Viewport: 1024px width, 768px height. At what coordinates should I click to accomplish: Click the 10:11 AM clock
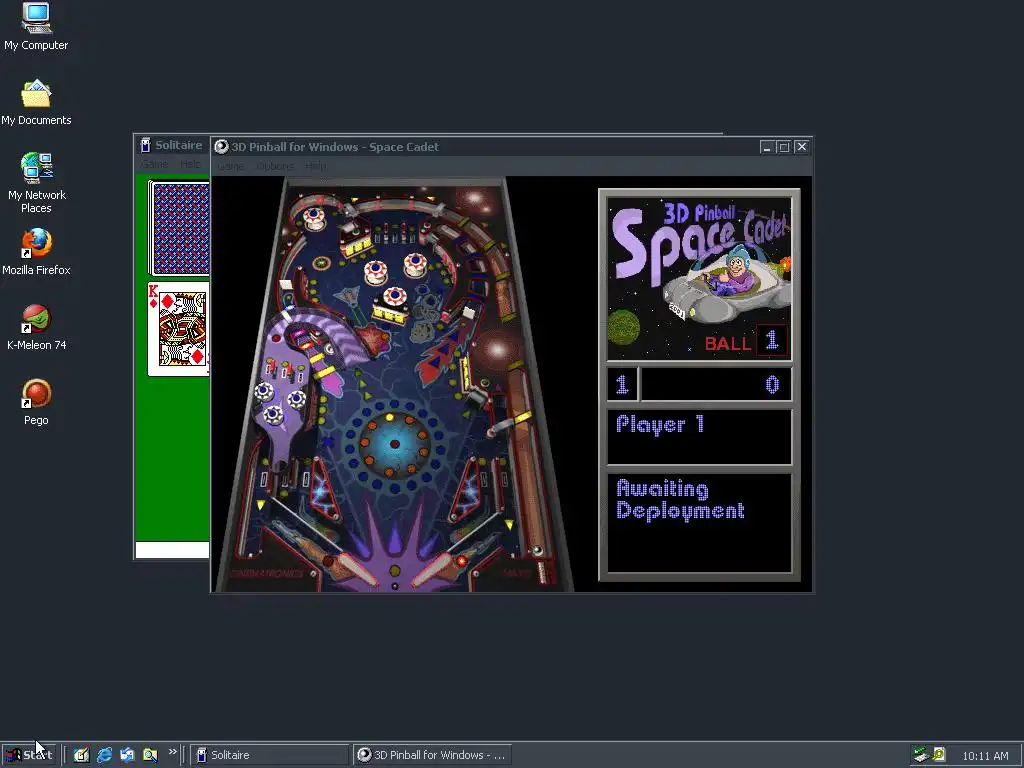985,756
